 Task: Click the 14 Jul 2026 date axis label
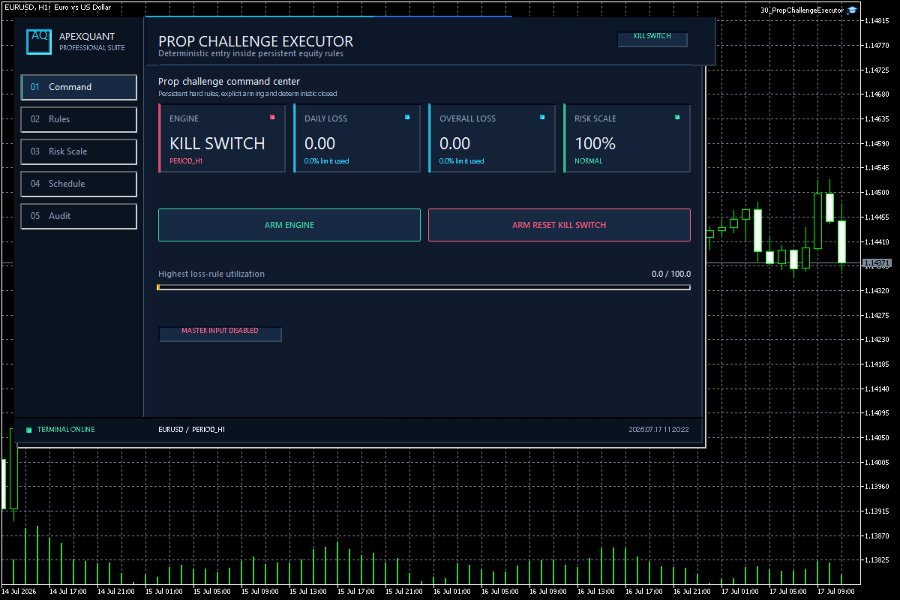[x=18, y=591]
